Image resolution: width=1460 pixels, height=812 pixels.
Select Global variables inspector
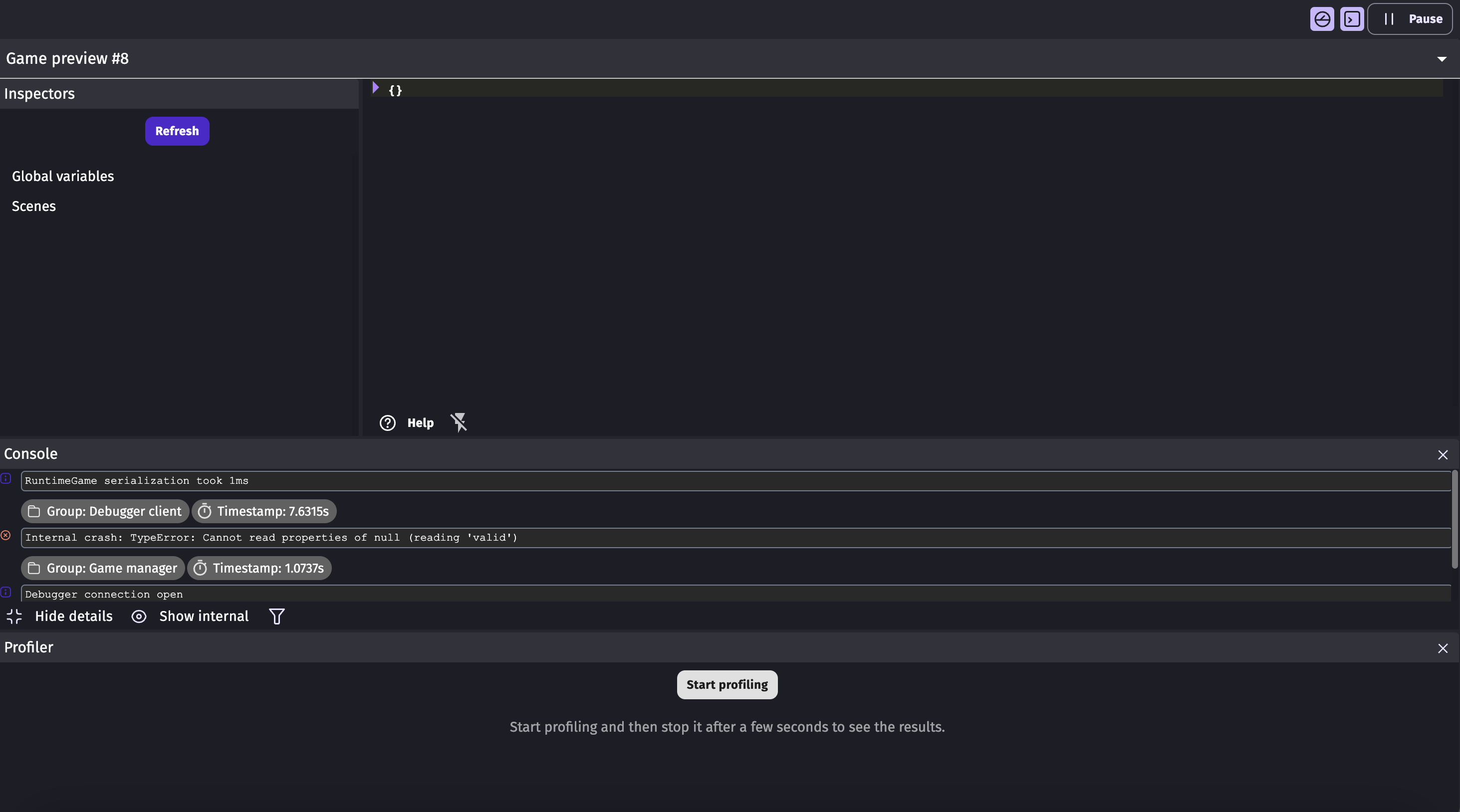coord(63,176)
